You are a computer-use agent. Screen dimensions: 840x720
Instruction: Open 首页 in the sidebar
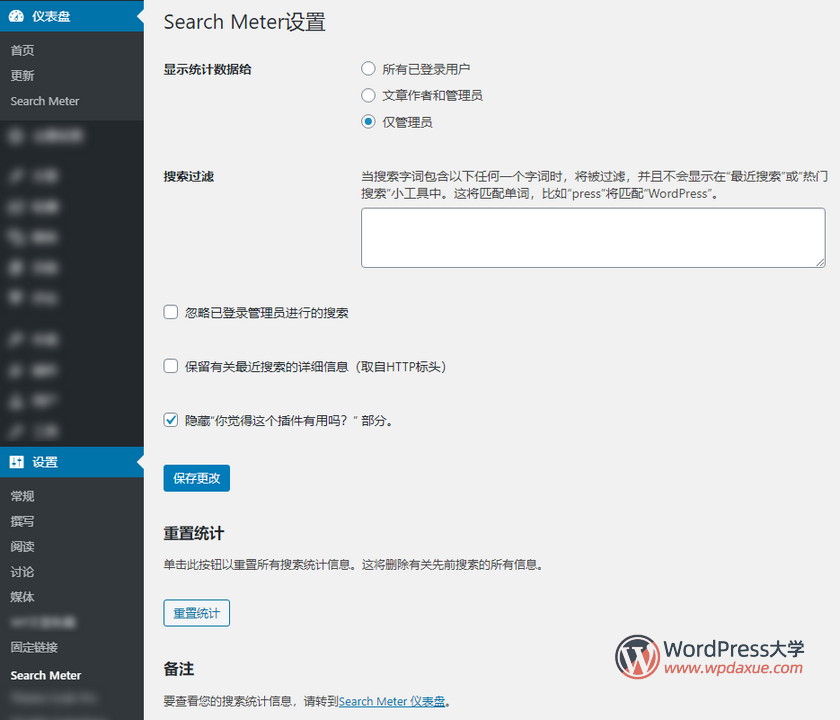[23, 50]
